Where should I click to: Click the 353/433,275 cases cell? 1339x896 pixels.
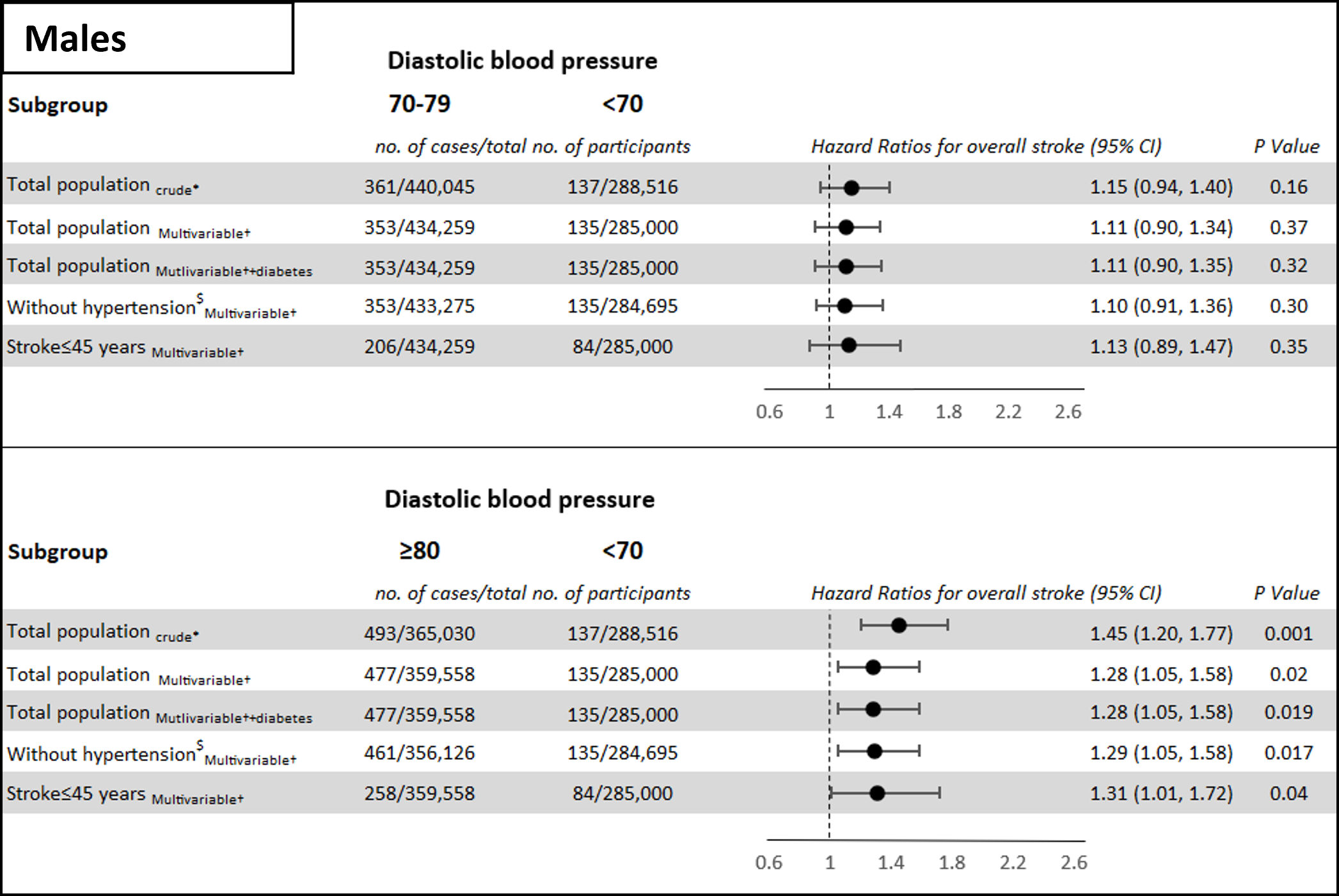pos(419,306)
